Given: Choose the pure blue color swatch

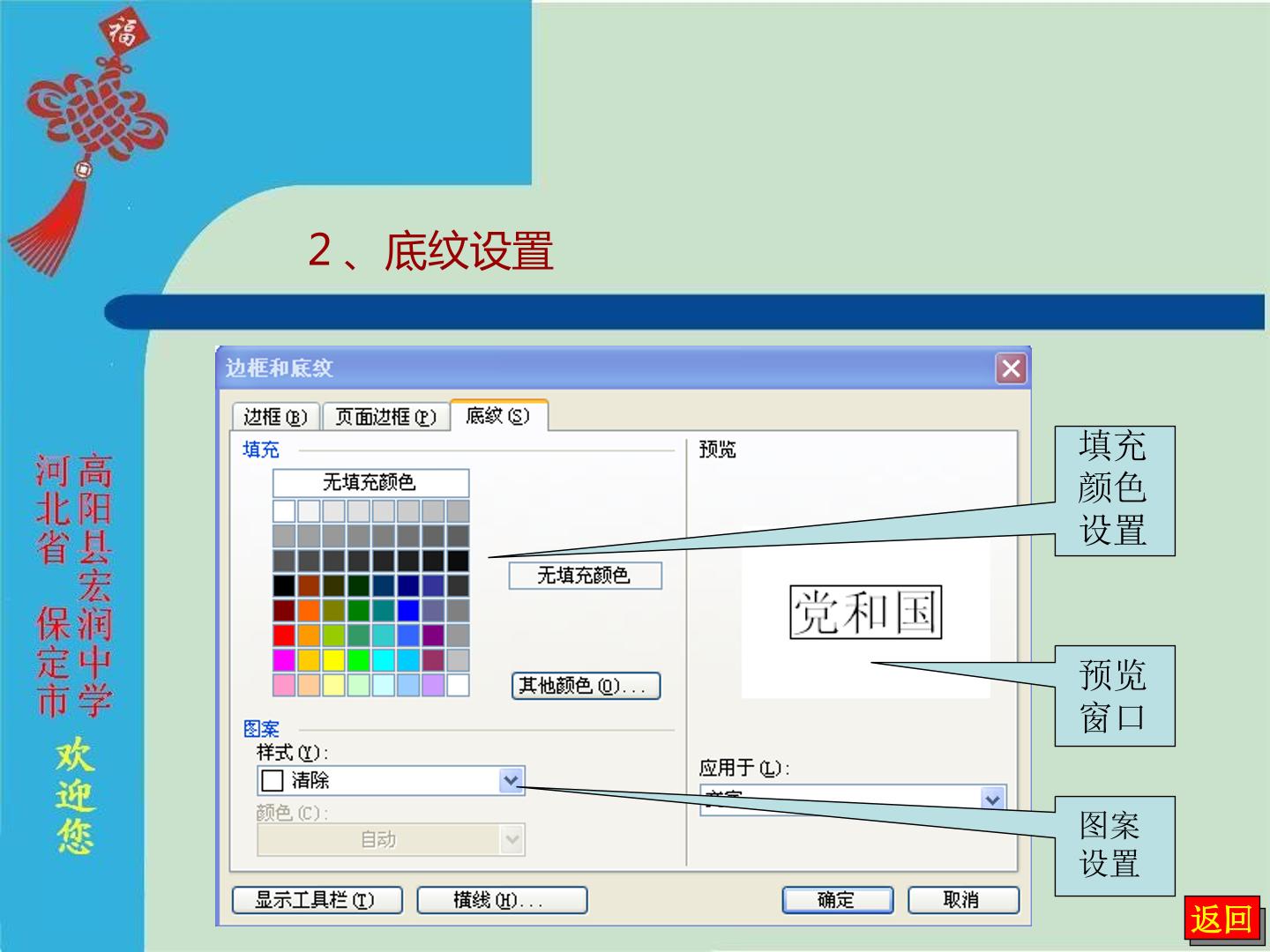Looking at the screenshot, I should 407,610.
